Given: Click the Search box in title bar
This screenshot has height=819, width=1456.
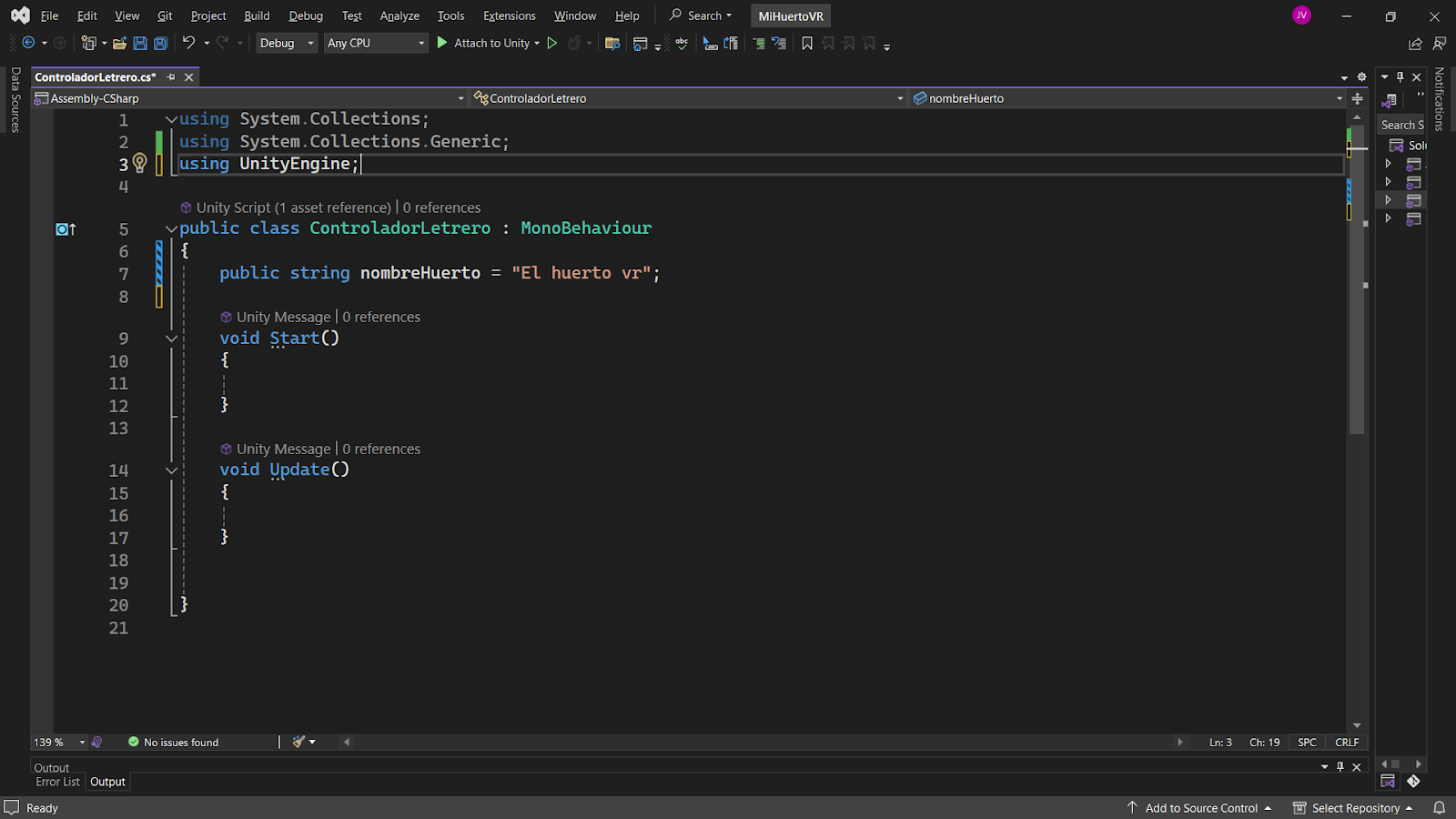Looking at the screenshot, I should point(702,15).
